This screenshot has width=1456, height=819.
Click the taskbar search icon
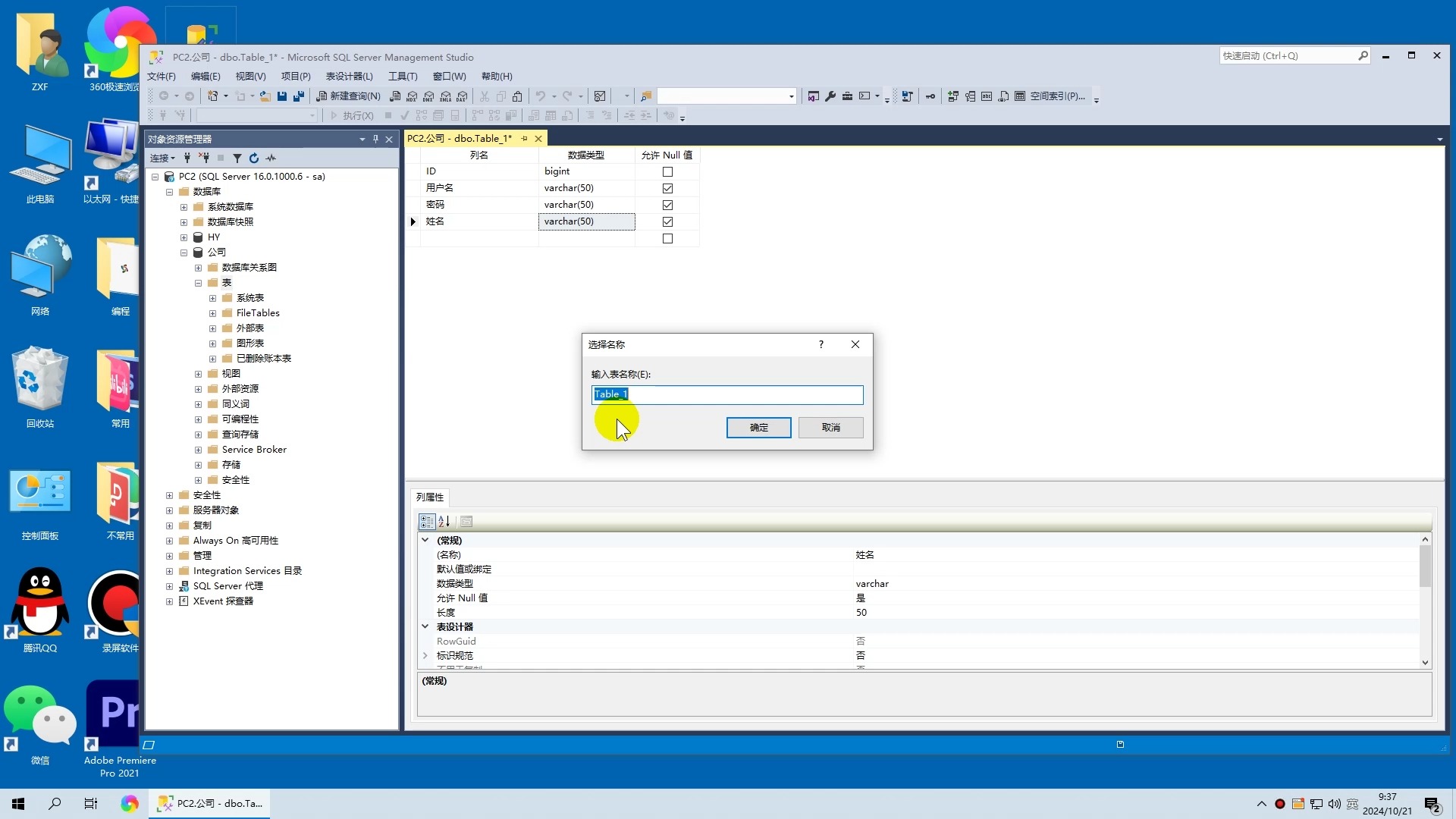[x=55, y=804]
